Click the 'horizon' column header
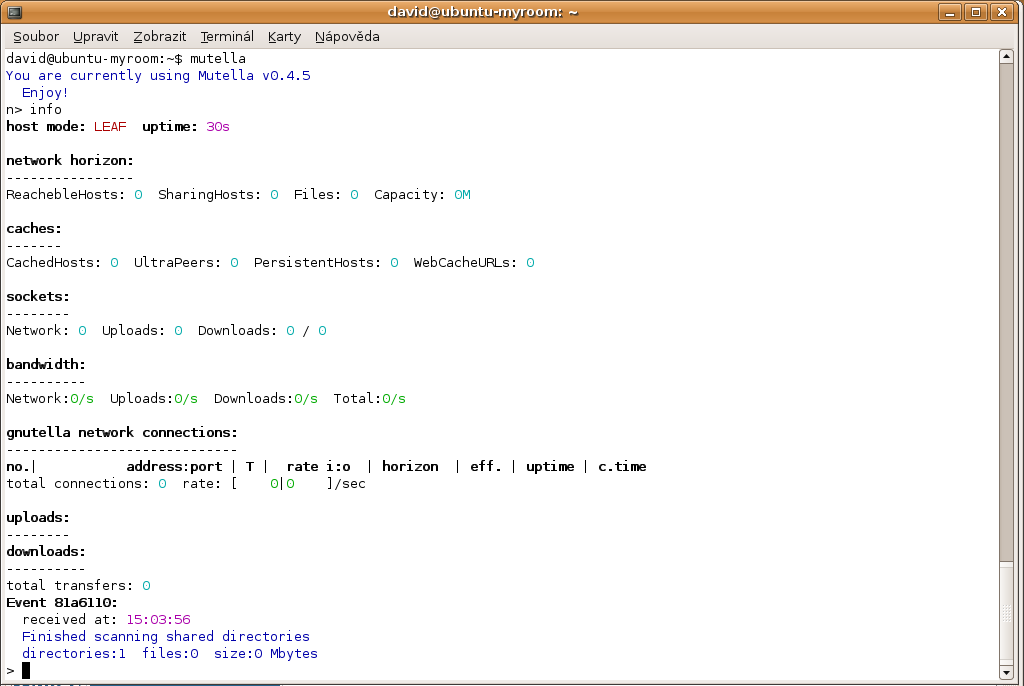Image resolution: width=1024 pixels, height=686 pixels. pos(410,466)
